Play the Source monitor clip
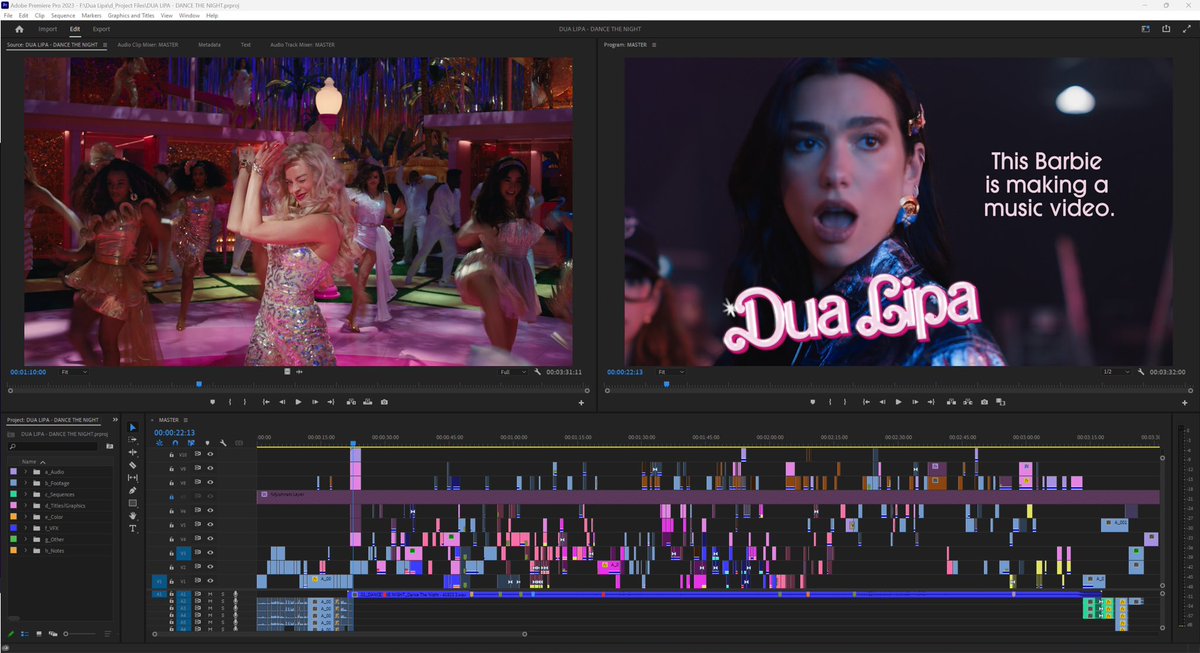The height and width of the screenshot is (653, 1200). pyautogui.click(x=298, y=402)
